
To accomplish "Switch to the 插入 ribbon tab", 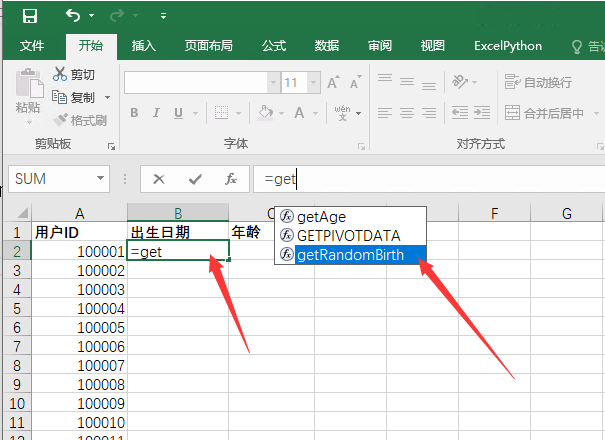I will (144, 46).
